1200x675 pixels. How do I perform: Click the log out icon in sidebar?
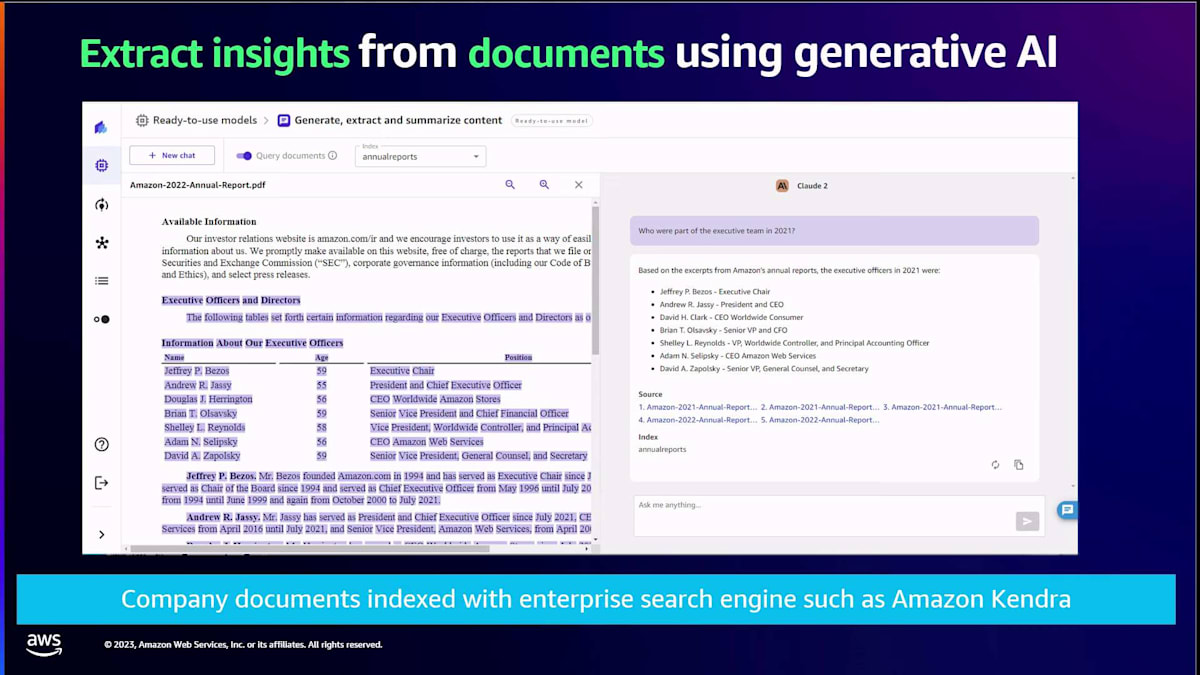[101, 483]
